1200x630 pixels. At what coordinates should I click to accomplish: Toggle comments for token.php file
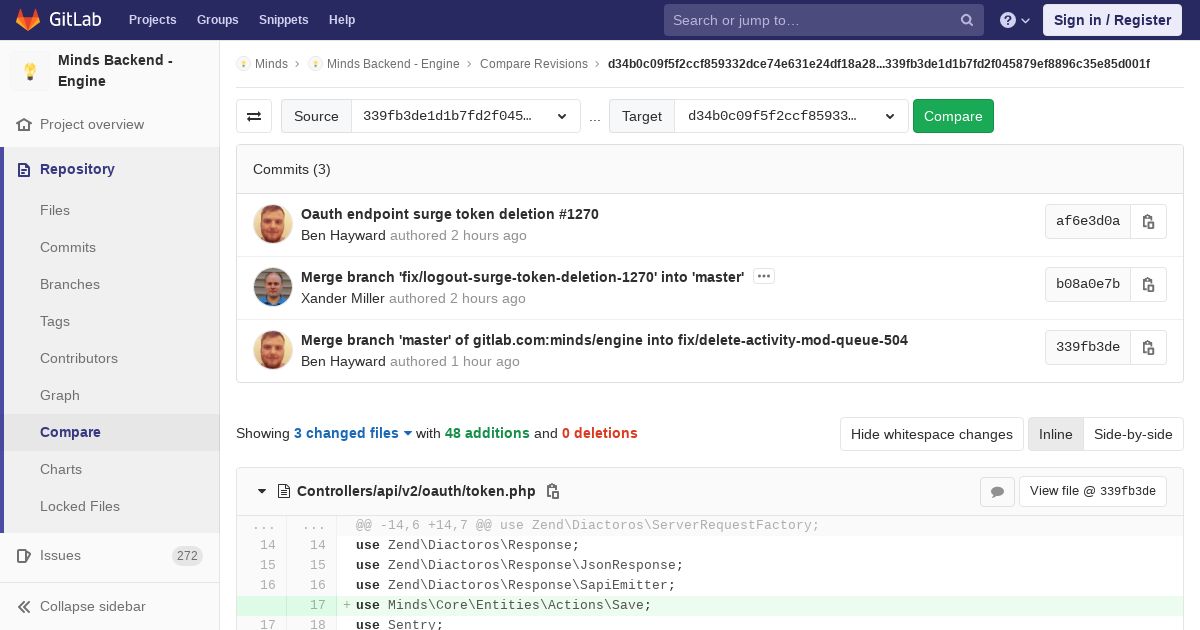997,491
